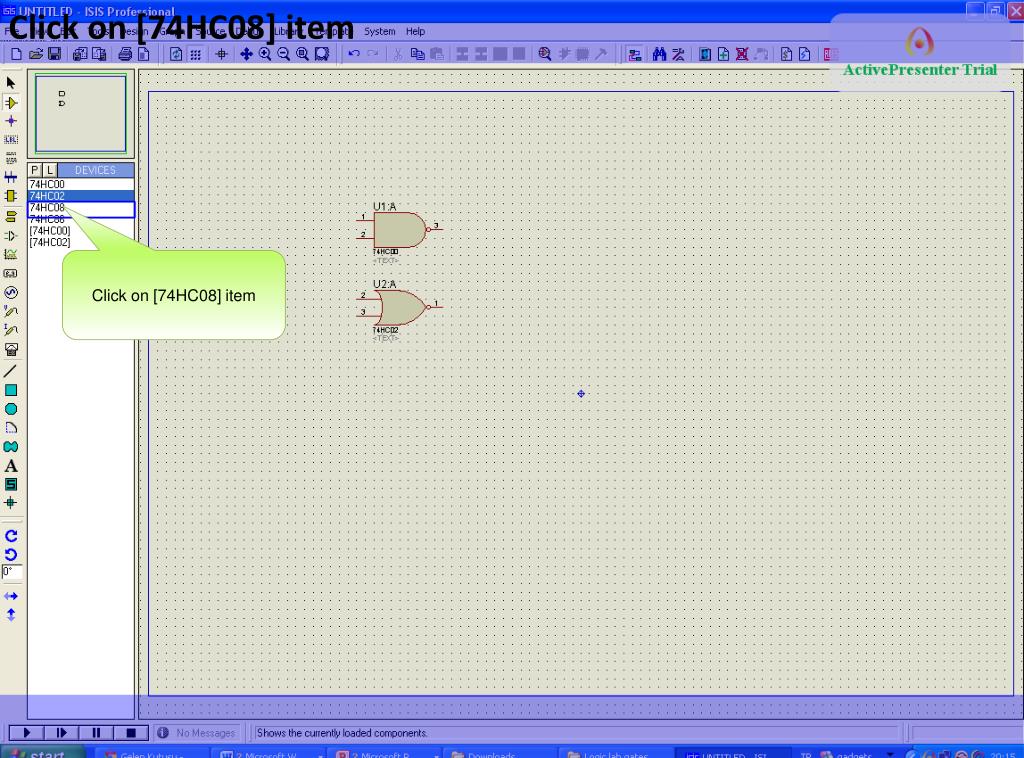Select the 2D closed path tool
Image resolution: width=1024 pixels, height=758 pixels.
tap(10, 447)
